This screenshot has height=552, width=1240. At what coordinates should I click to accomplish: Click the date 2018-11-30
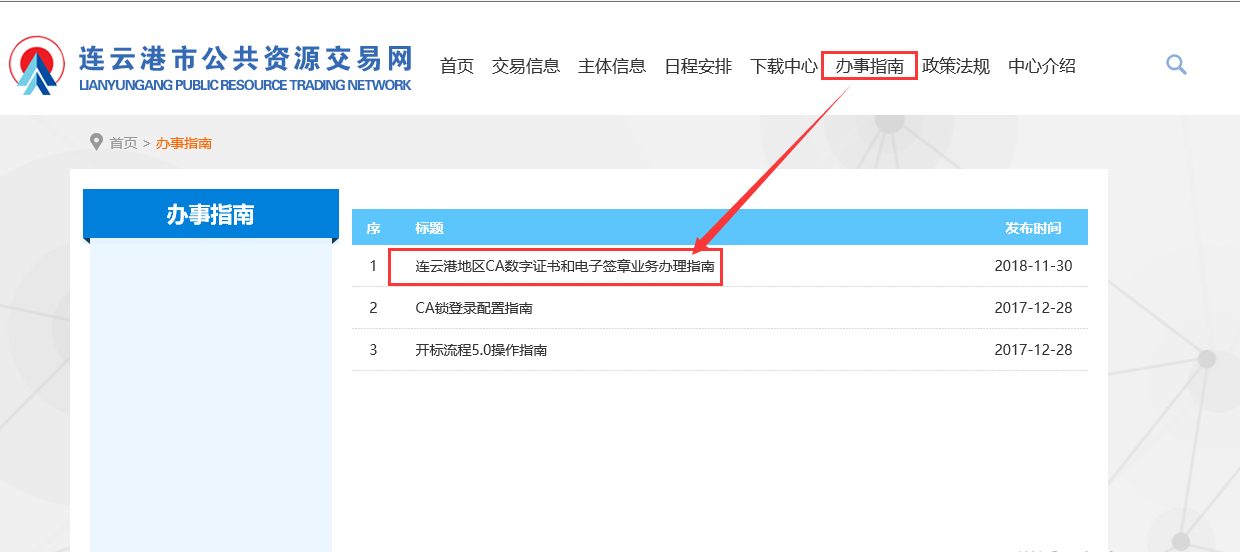1033,267
